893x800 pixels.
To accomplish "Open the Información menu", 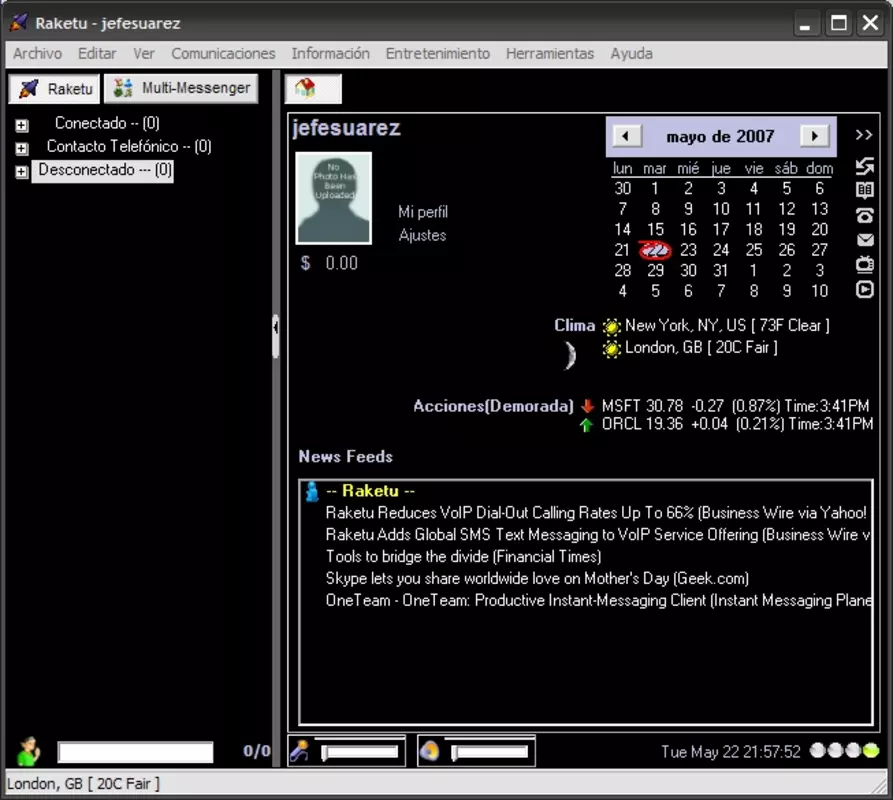I will [x=330, y=54].
